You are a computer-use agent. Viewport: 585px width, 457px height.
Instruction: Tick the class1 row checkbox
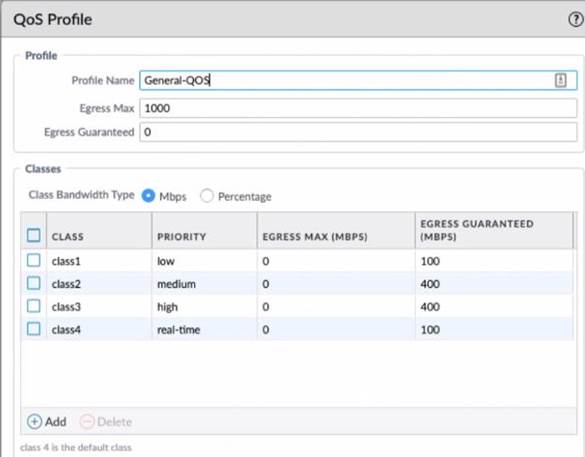34,260
